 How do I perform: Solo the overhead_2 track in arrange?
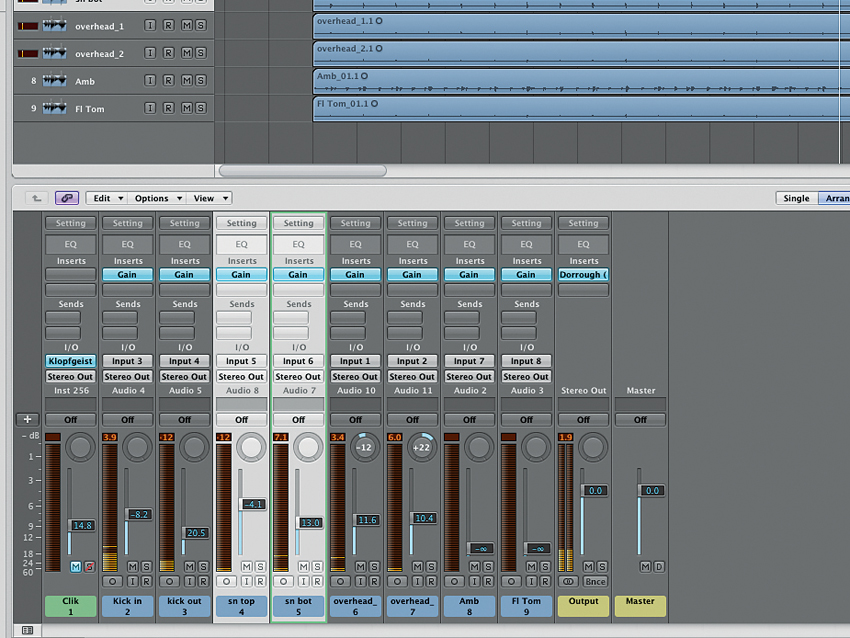coord(200,53)
